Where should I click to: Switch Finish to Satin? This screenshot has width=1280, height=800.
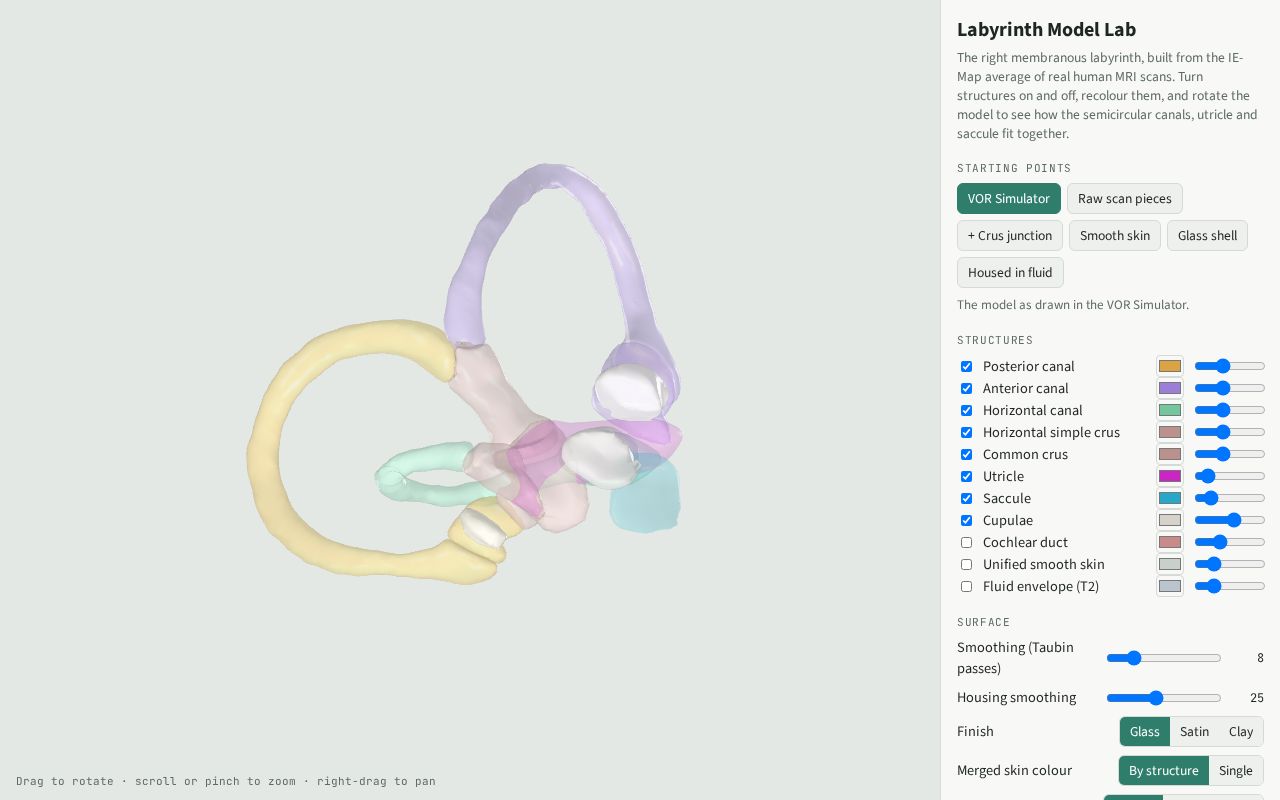(1194, 731)
